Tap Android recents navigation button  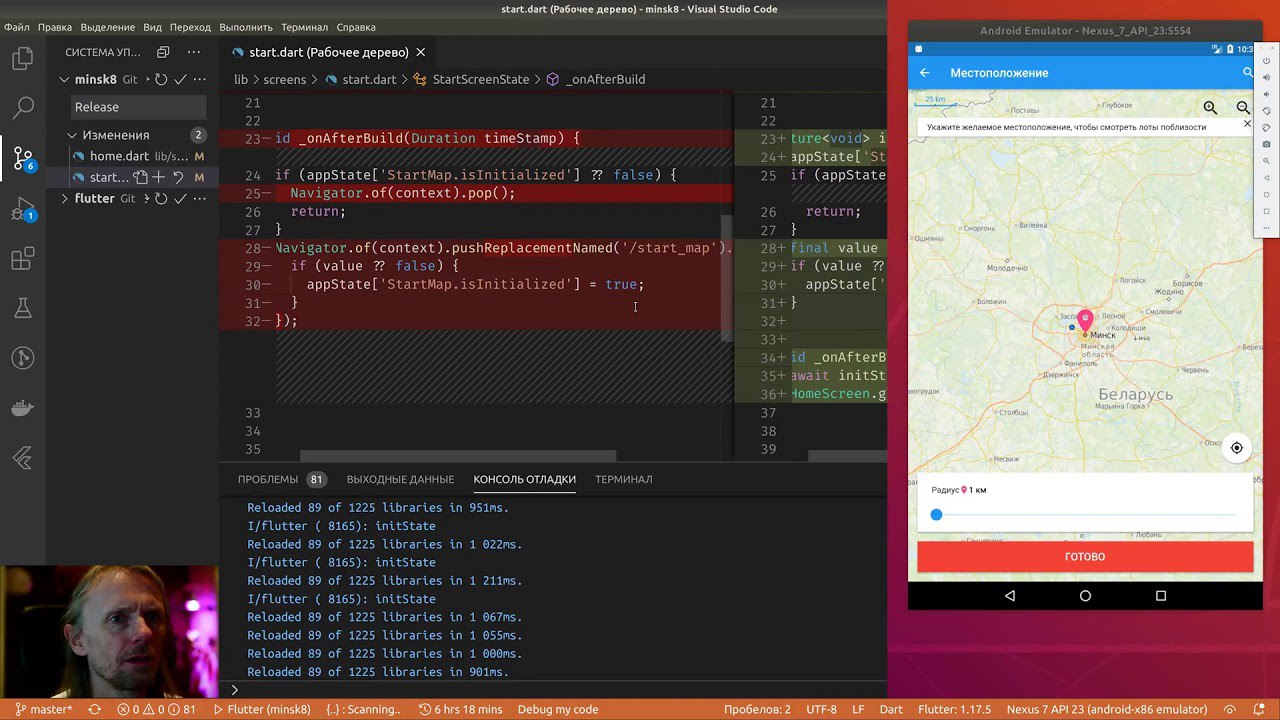[x=1161, y=595]
